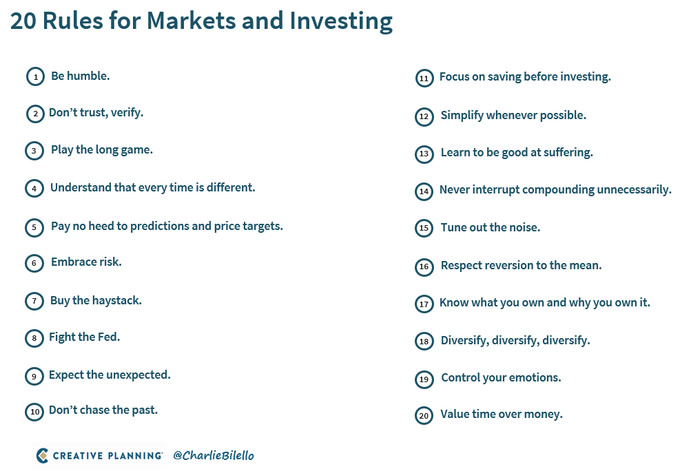Screen dimensions: 680x471
Task: Click the Creative Planning logo icon
Action: point(43,455)
